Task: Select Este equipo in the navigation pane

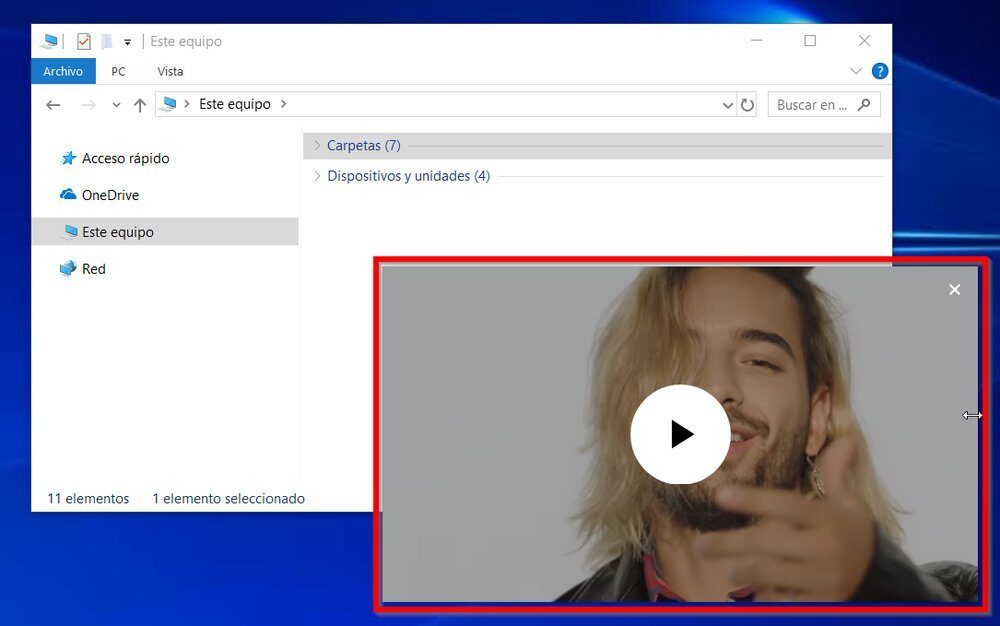Action: tap(165, 231)
